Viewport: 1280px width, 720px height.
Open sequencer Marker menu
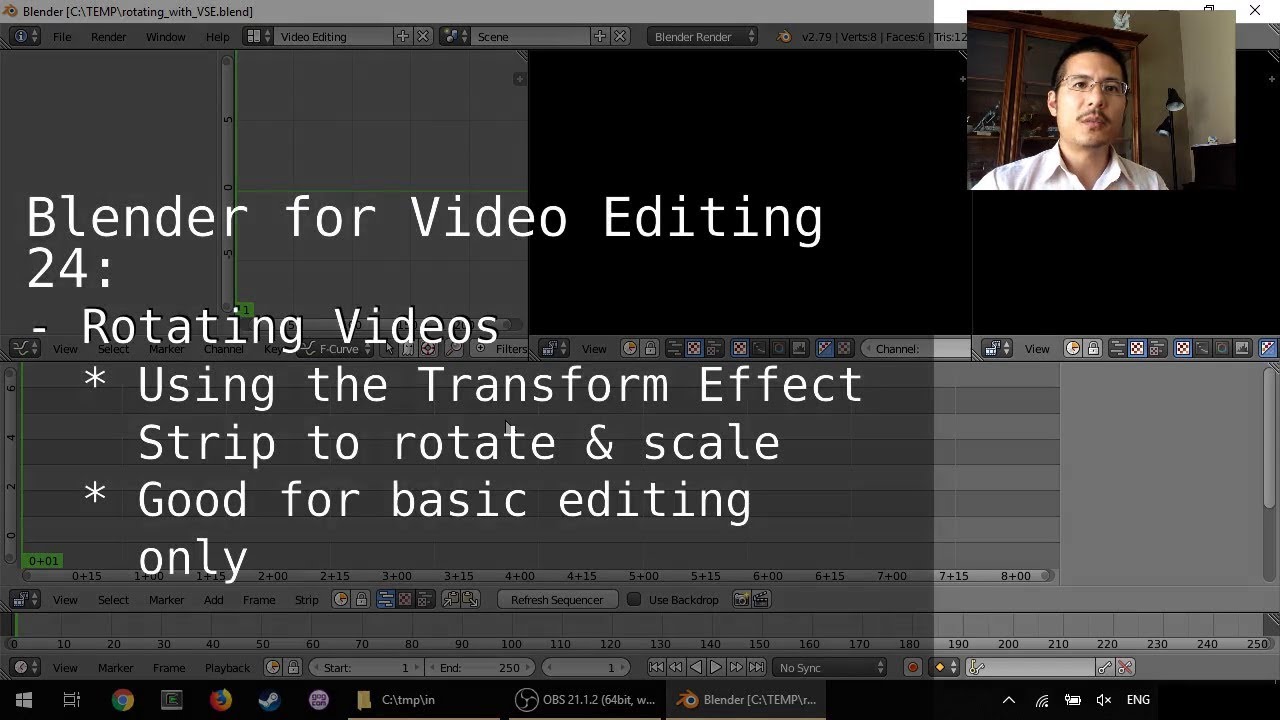[x=166, y=600]
